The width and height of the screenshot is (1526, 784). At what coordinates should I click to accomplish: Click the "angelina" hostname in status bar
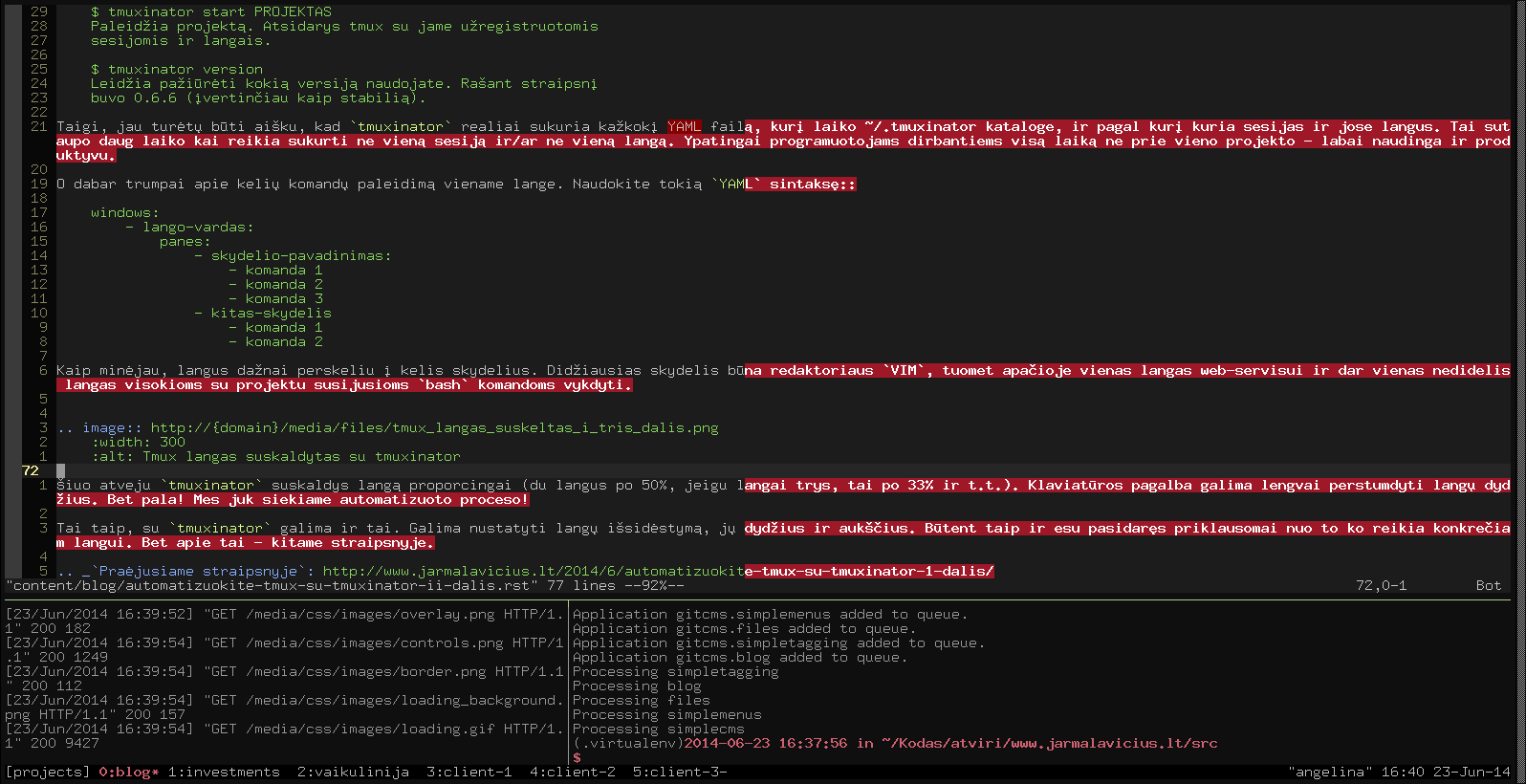[1330, 772]
